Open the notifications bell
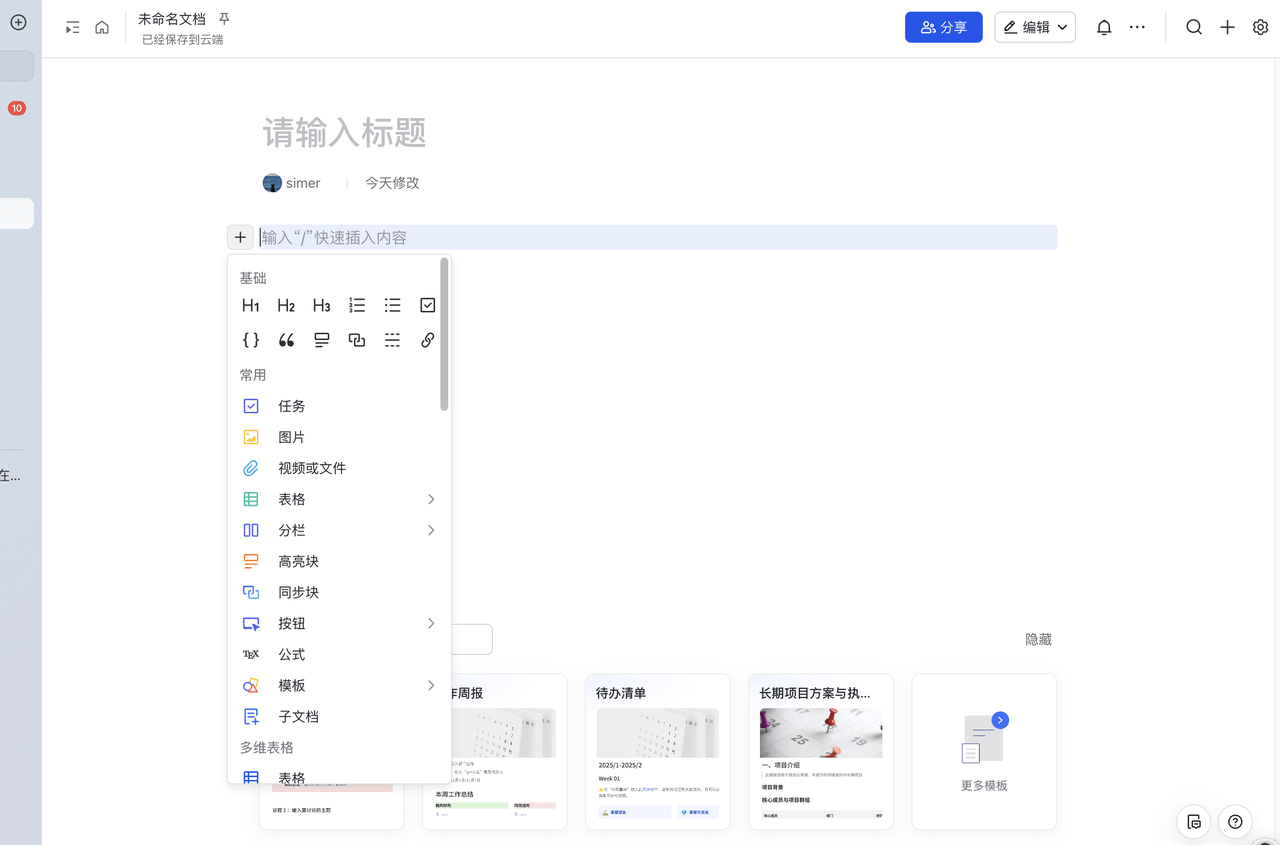The width and height of the screenshot is (1280, 845). coord(1104,28)
